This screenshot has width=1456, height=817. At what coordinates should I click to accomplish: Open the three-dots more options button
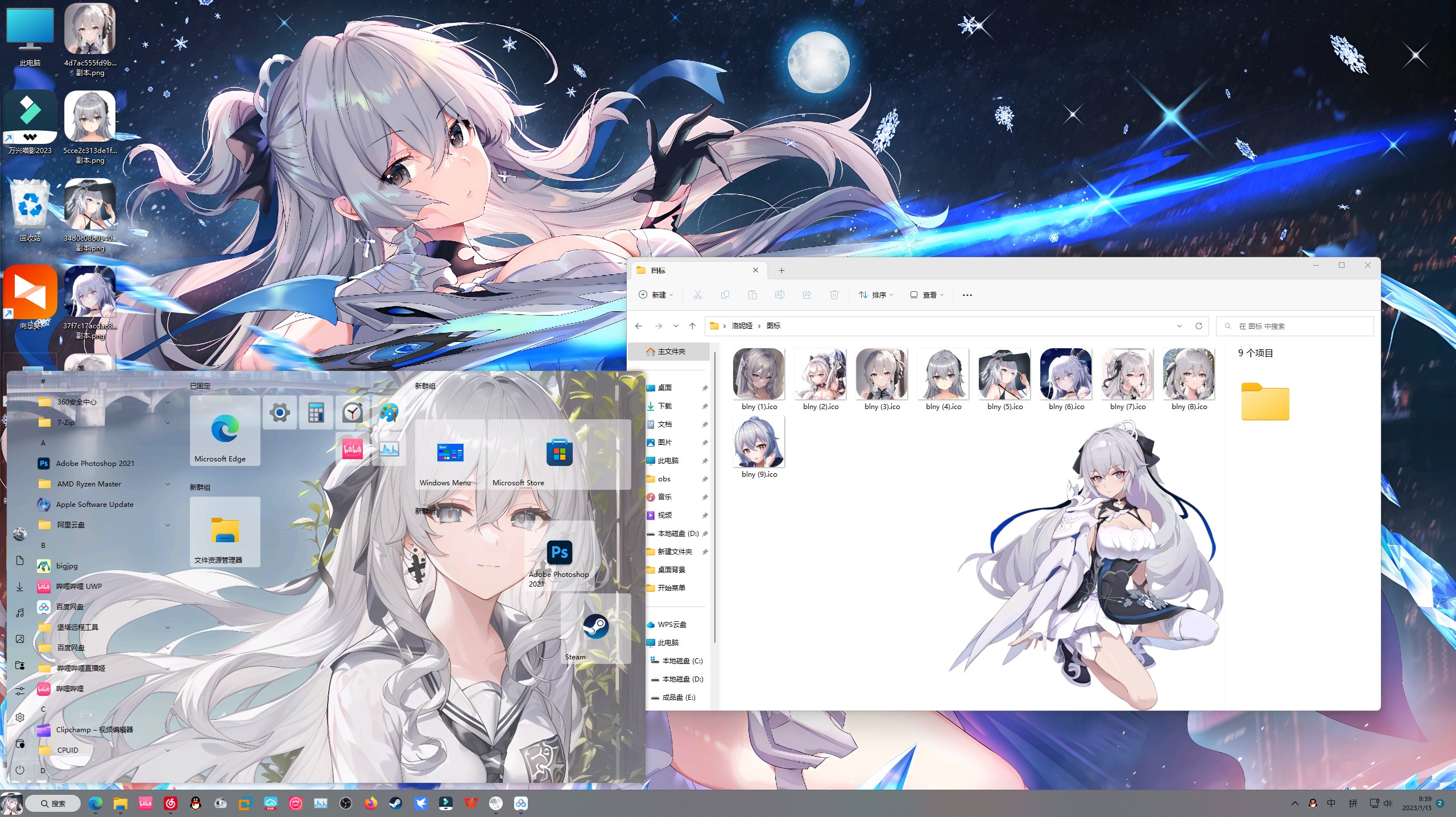click(967, 295)
